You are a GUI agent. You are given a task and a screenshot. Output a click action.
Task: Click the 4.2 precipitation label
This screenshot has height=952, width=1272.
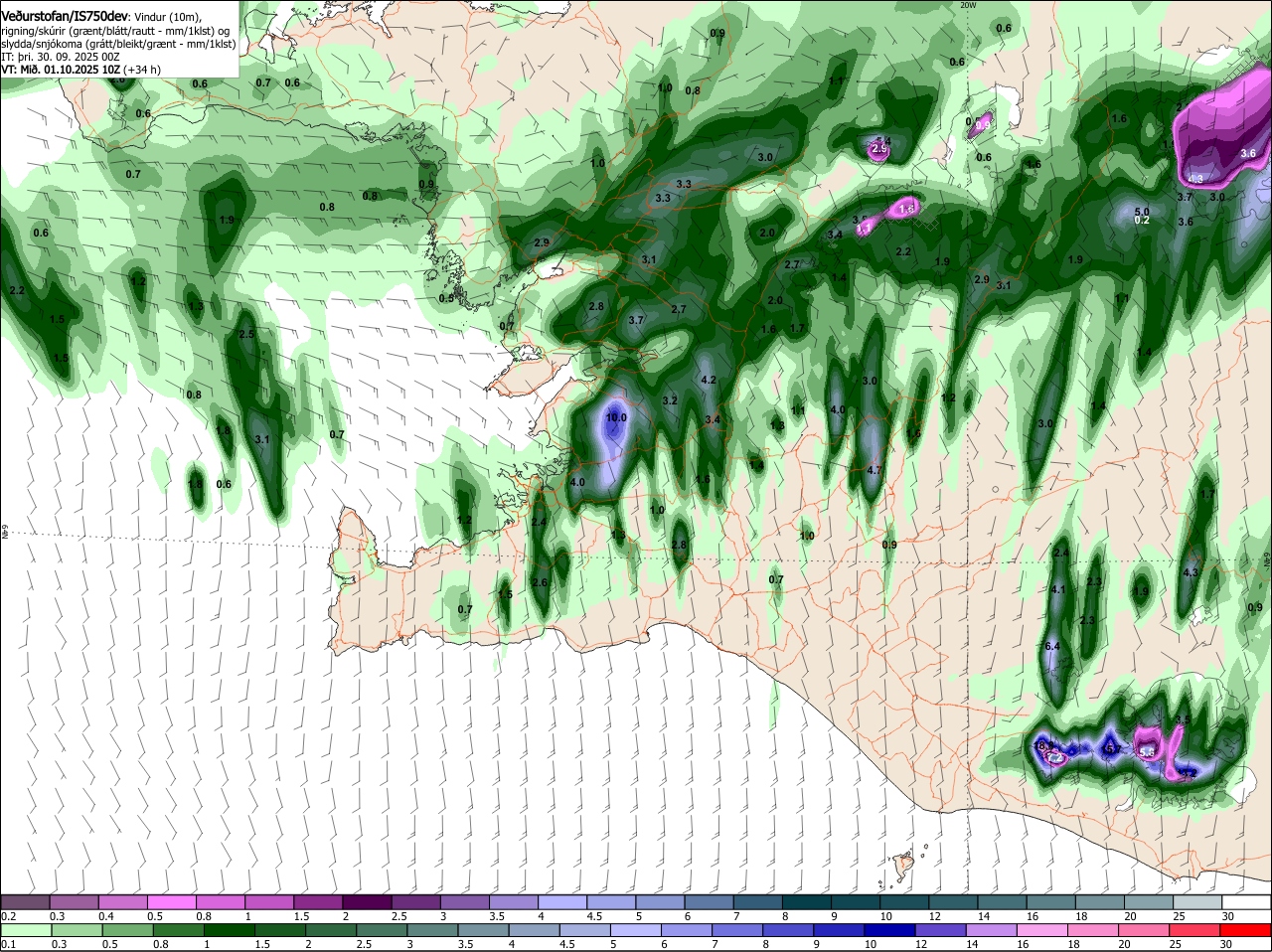click(709, 381)
